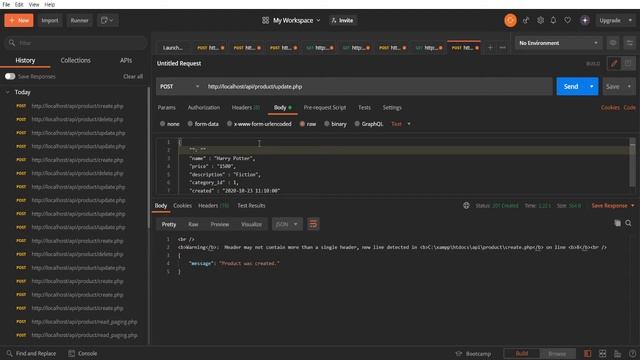Screen dimensions: 640x360
Task: Collapse the Today history group
Action: [x=7, y=92]
